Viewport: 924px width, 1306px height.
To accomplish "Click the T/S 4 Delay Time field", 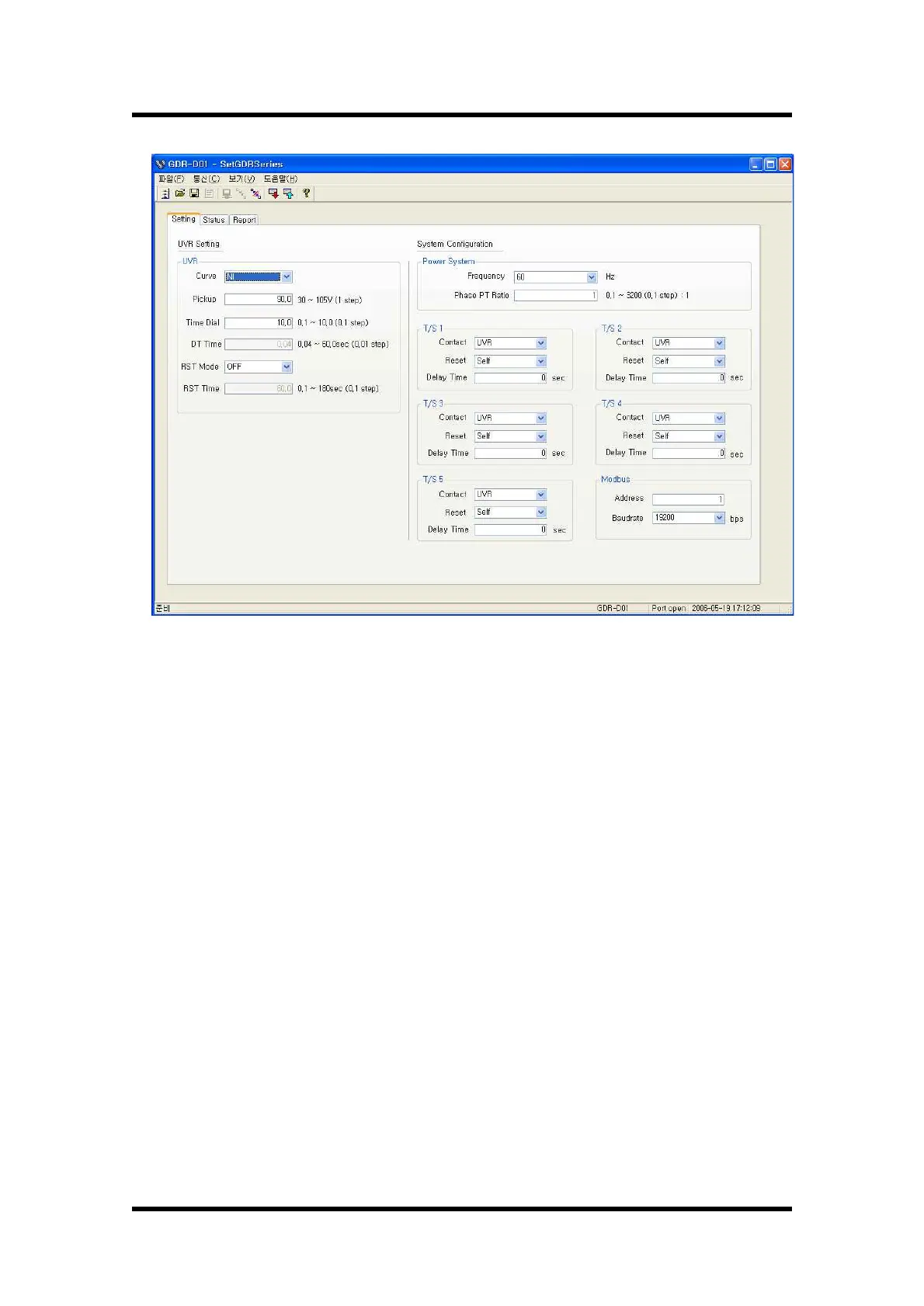I will 689,453.
